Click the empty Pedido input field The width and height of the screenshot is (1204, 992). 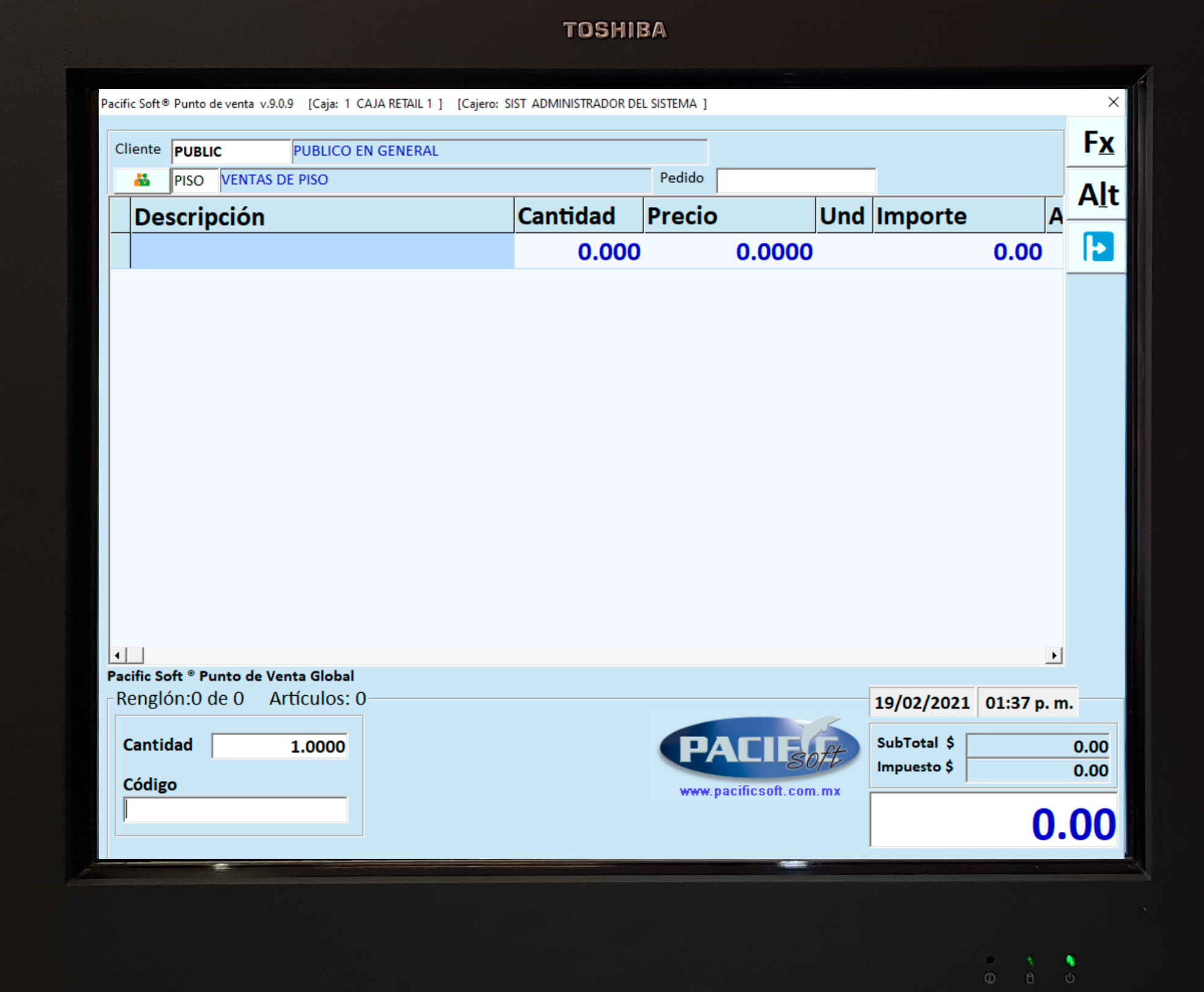tap(796, 181)
